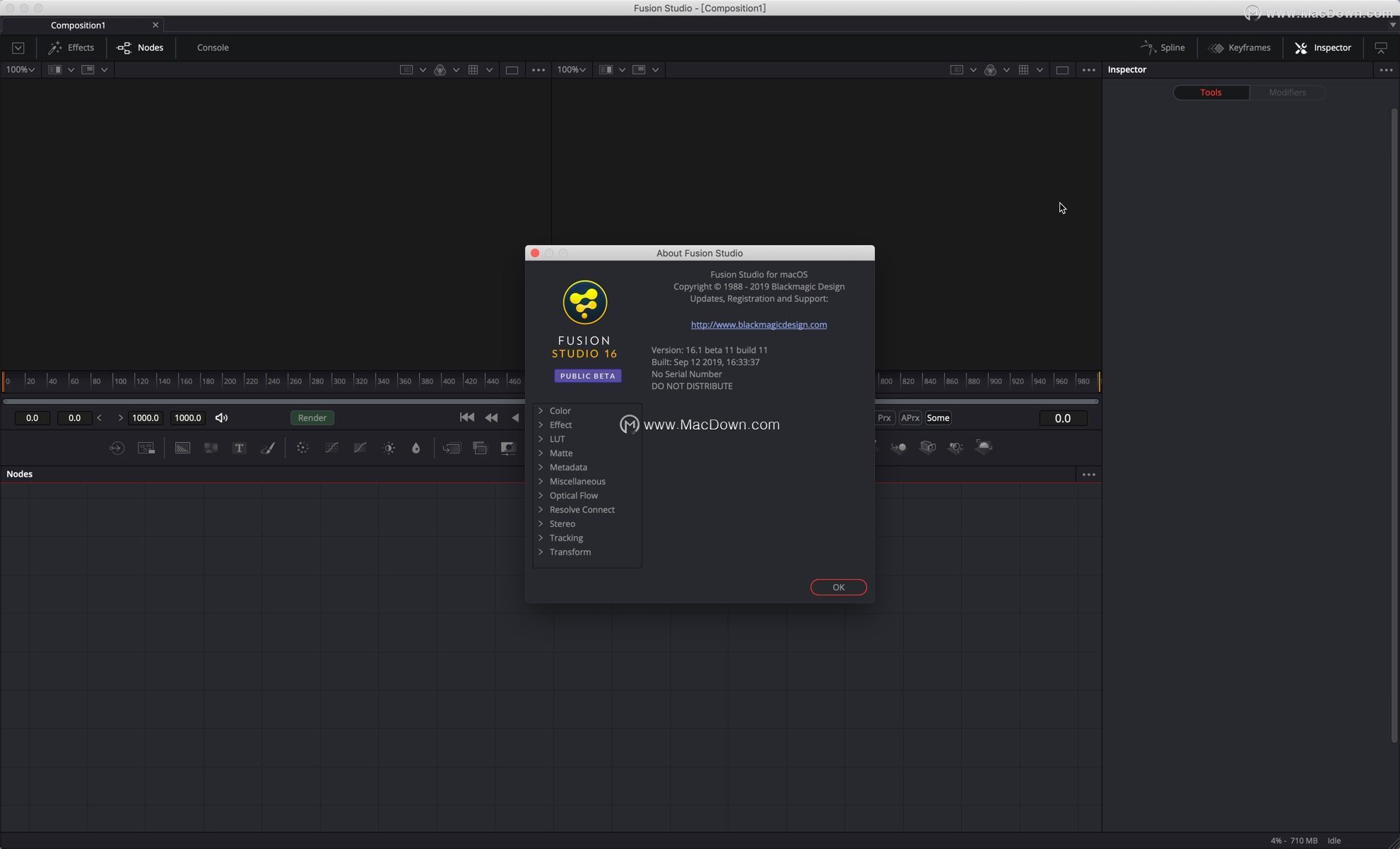This screenshot has height=849, width=1400.
Task: Click the Particles emitter tool icon
Action: tap(302, 448)
